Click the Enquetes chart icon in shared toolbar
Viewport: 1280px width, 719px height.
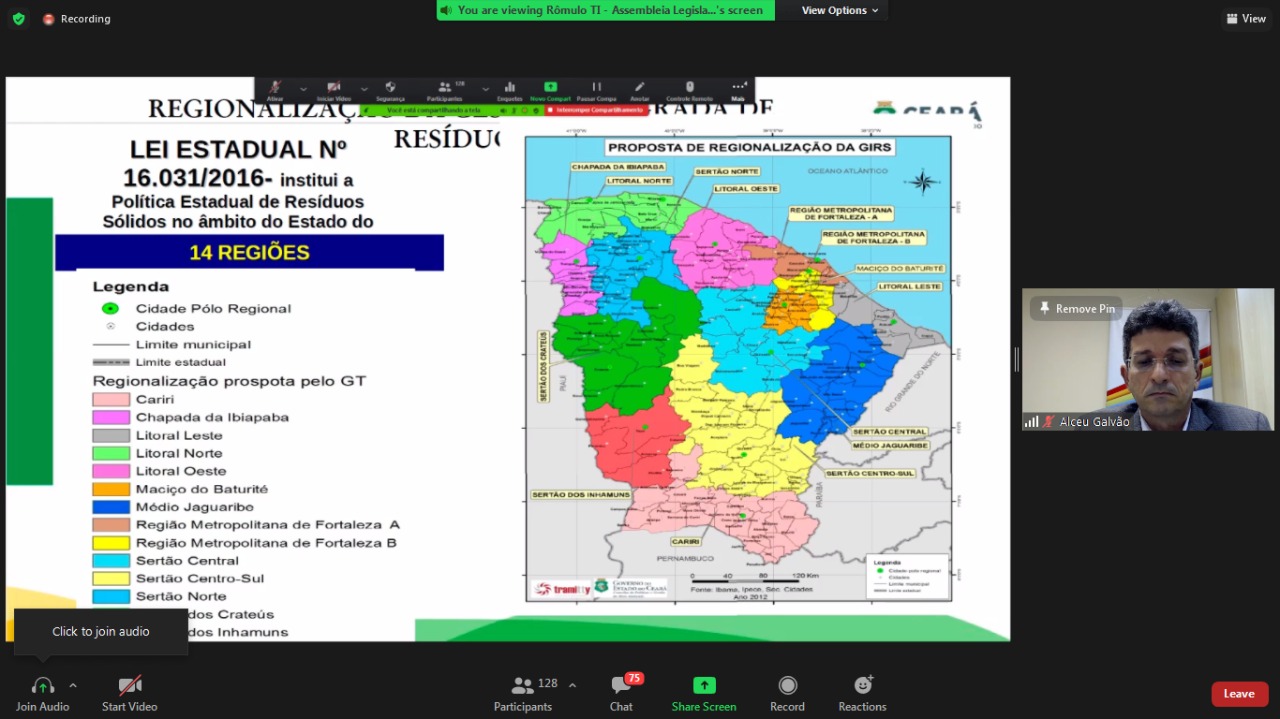509,89
